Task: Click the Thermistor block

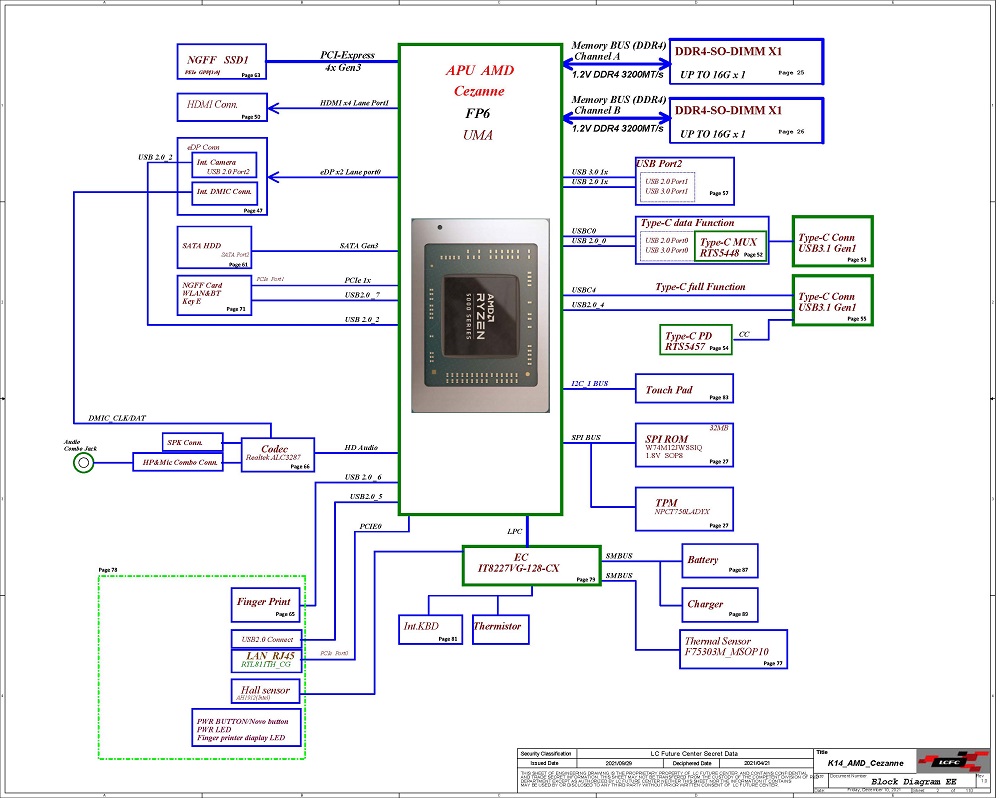Action: pos(501,630)
